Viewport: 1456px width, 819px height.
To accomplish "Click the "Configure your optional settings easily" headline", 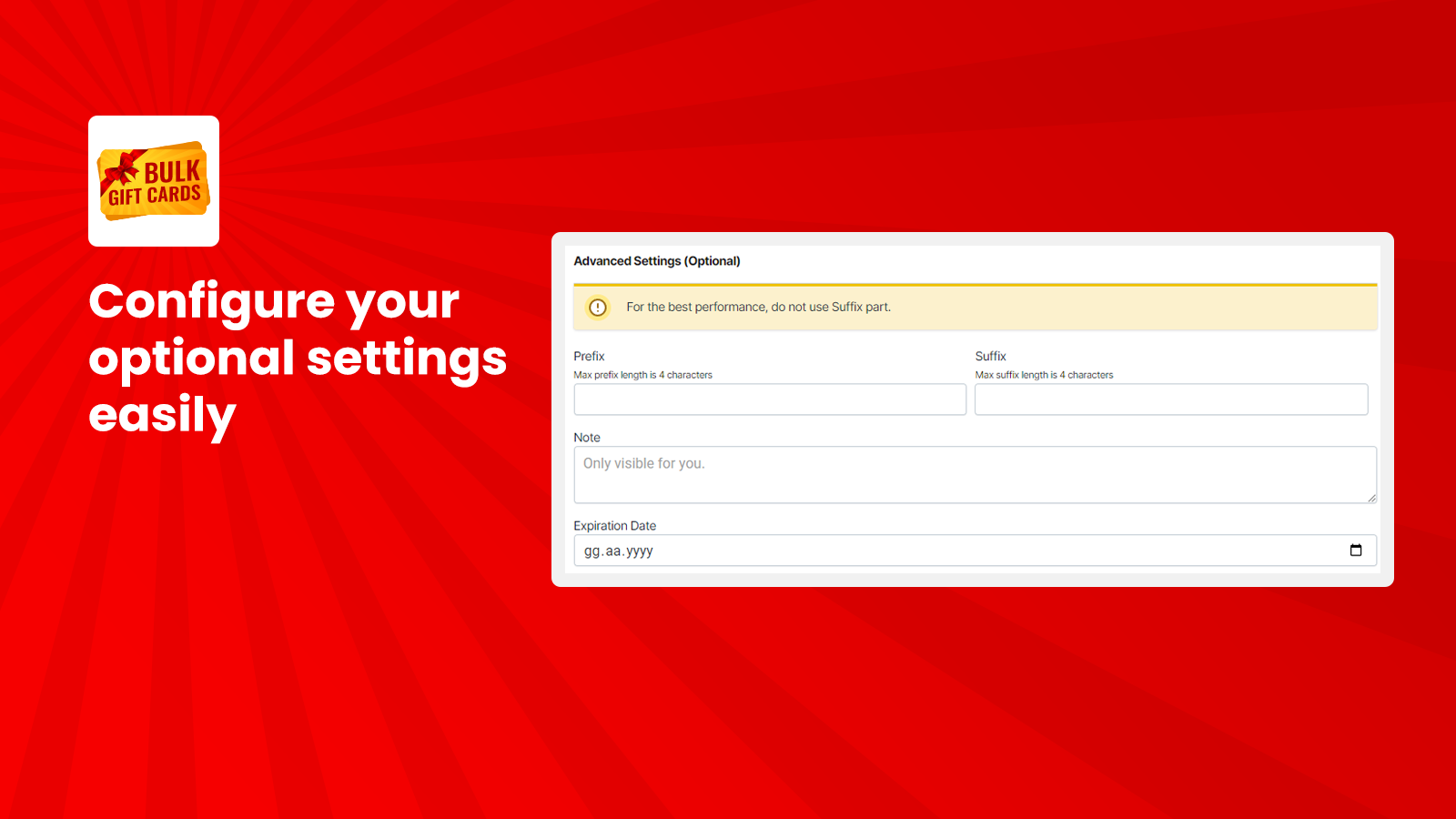I will 298,358.
